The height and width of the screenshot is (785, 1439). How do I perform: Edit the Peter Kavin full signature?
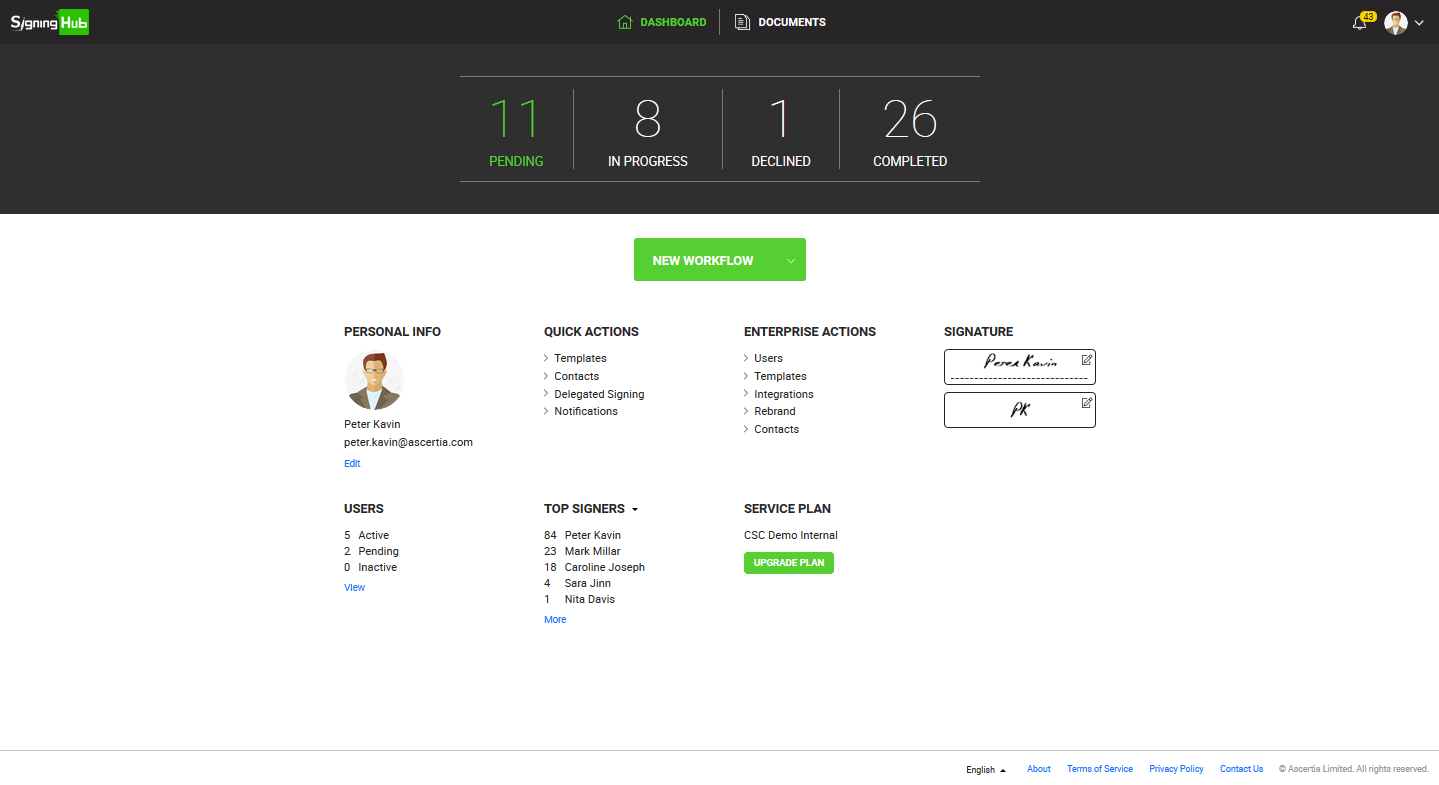tap(1086, 360)
